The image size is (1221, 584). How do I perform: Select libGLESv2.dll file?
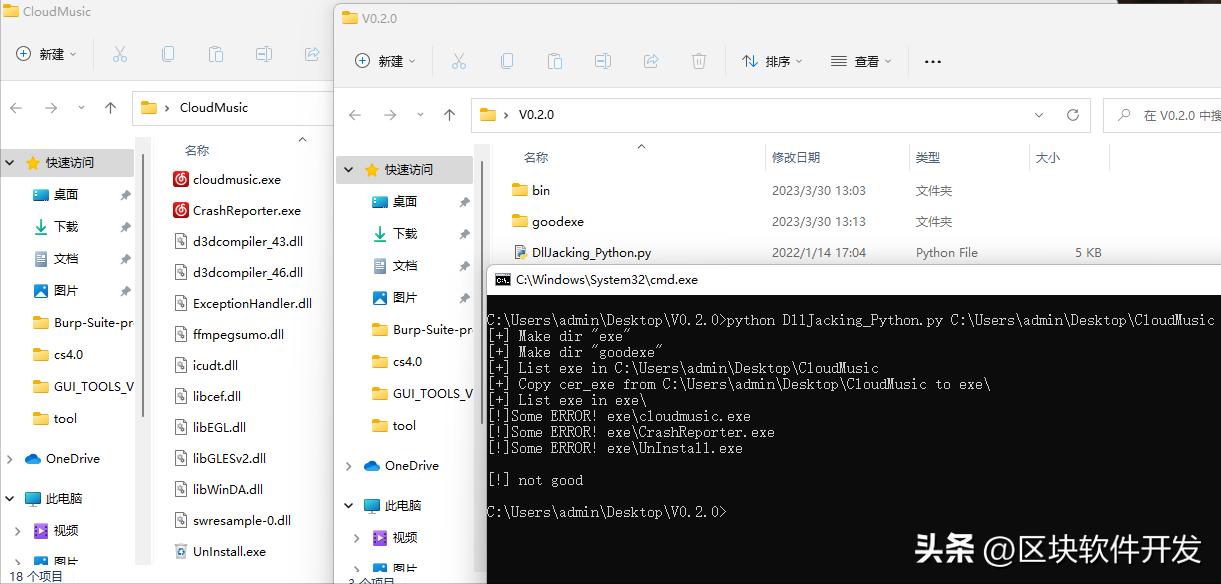220,458
